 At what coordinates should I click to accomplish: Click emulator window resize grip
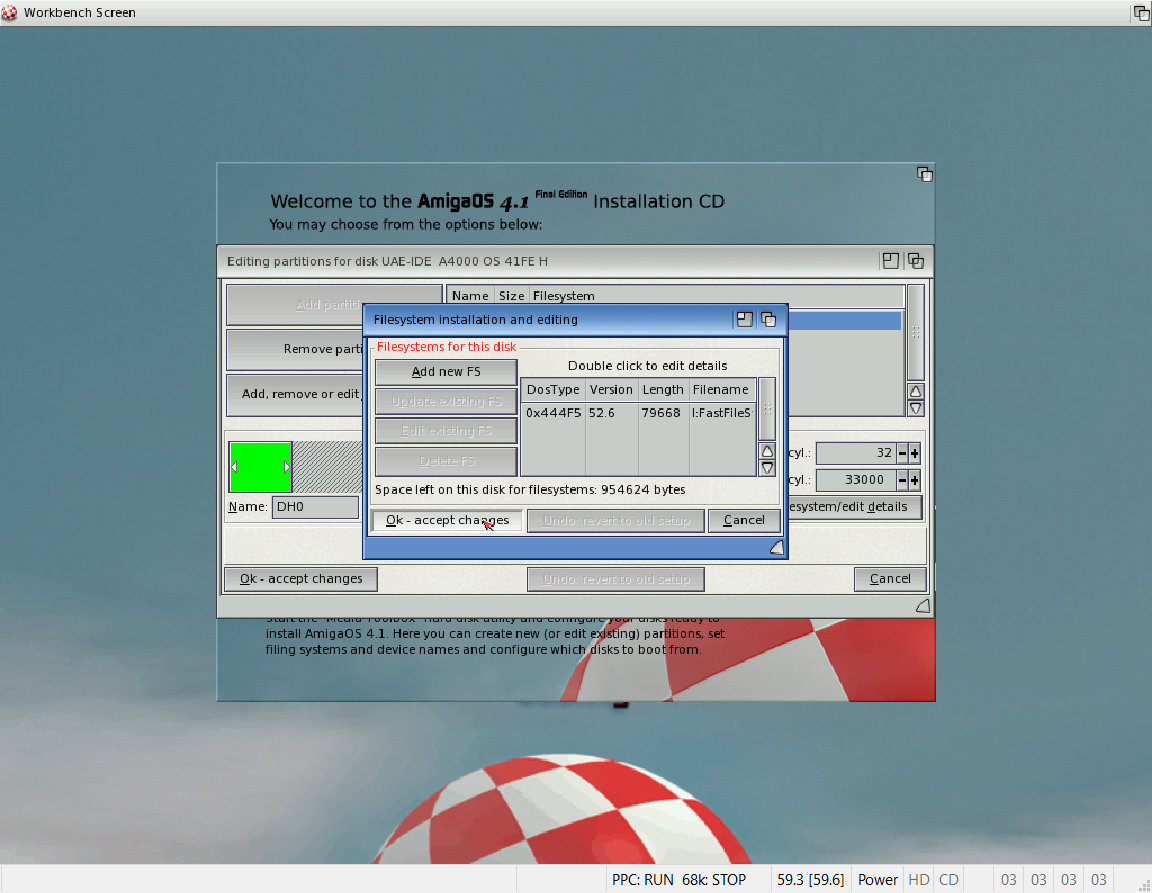[1144, 885]
